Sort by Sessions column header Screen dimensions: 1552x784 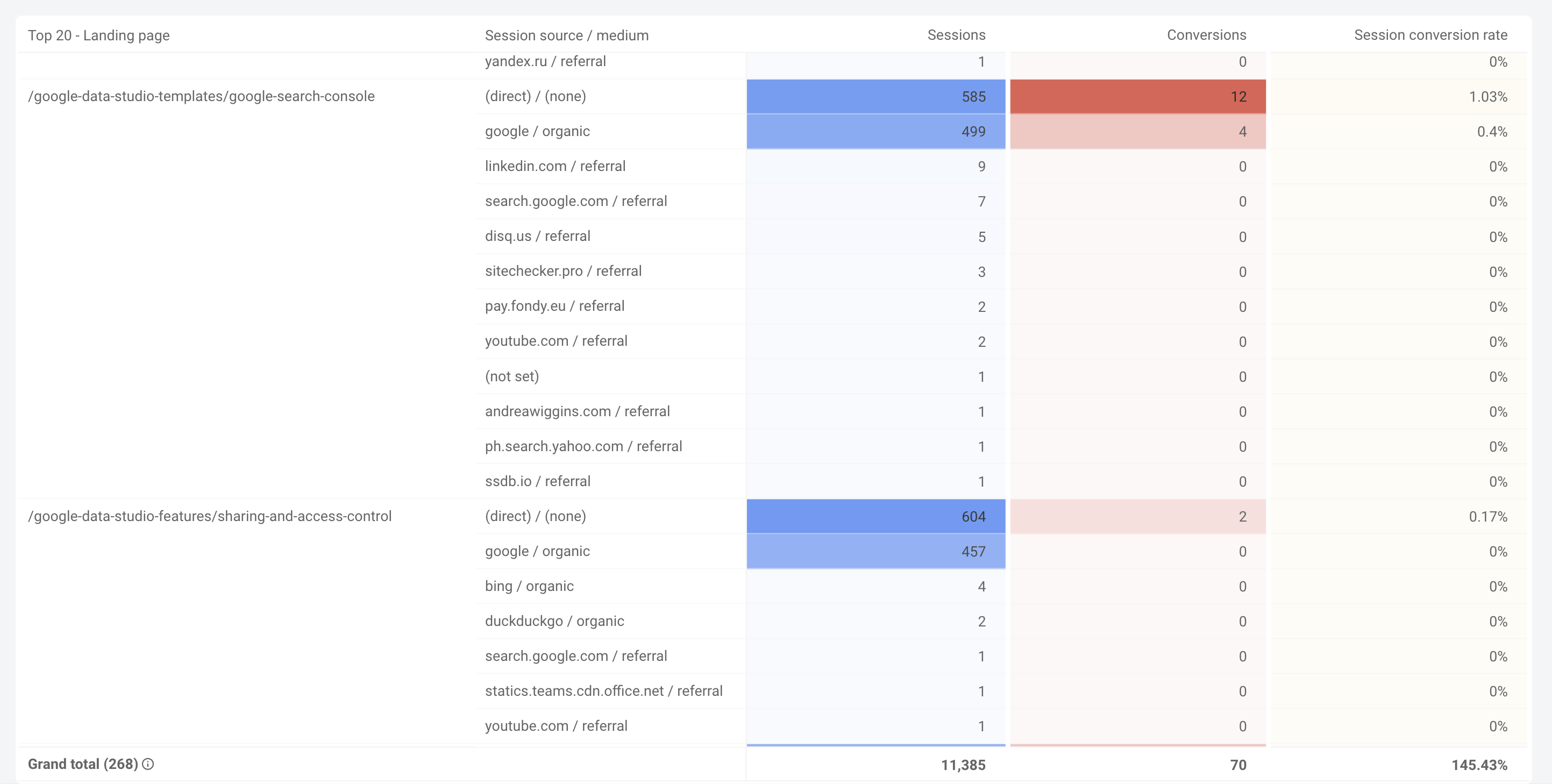(x=956, y=35)
